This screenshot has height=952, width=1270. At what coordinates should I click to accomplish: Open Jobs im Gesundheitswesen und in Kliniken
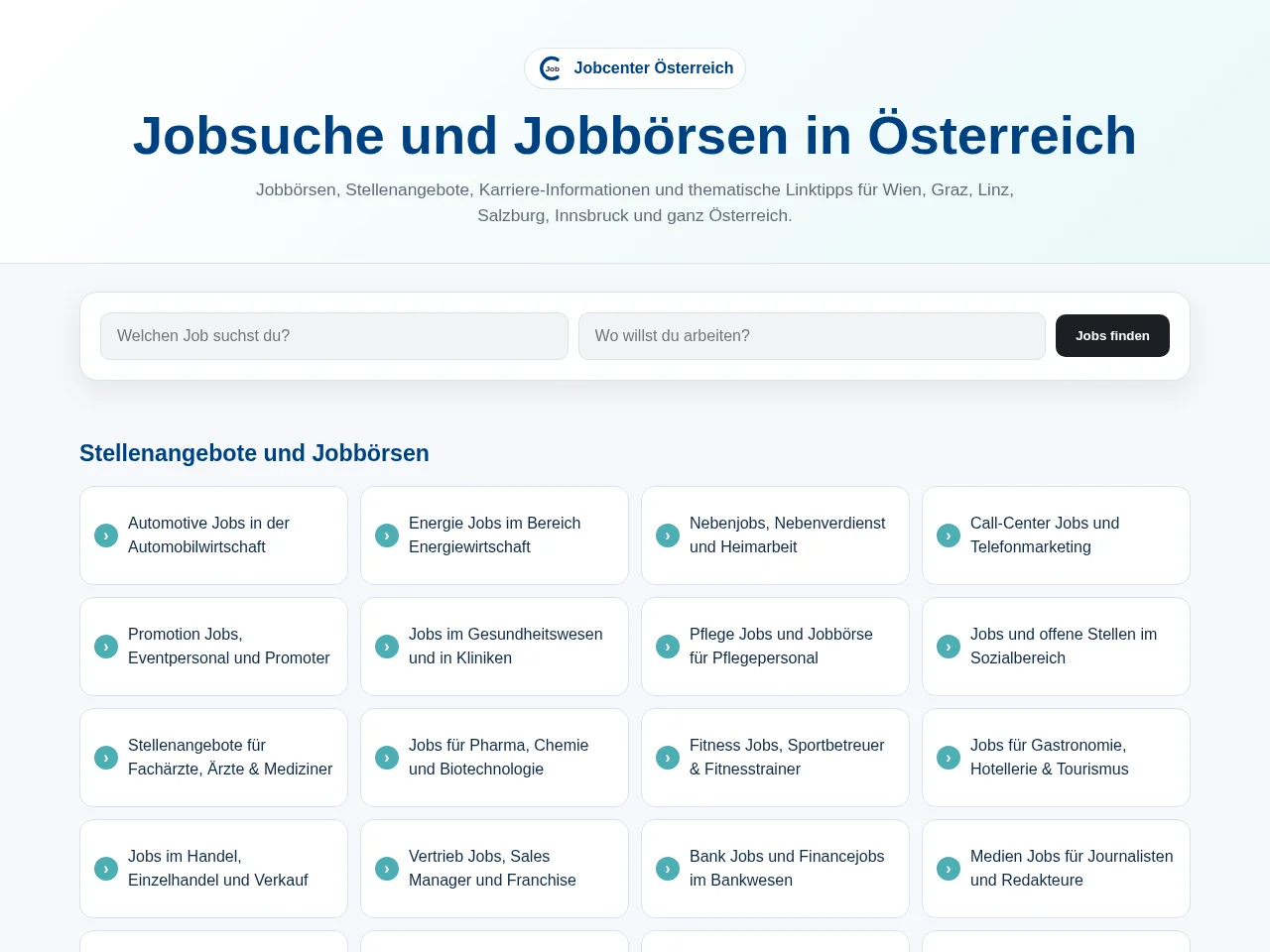pyautogui.click(x=494, y=647)
